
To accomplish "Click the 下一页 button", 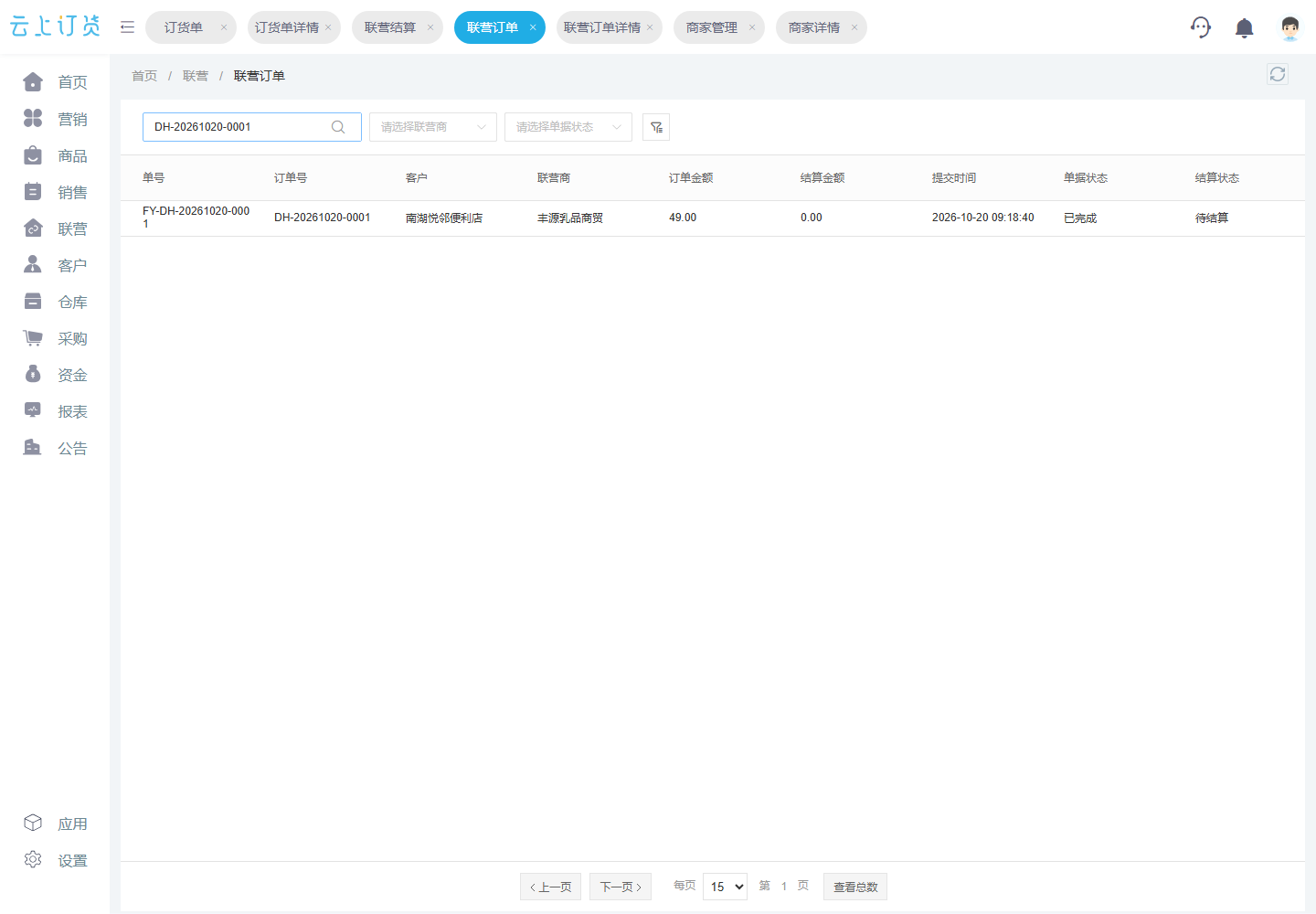I will (621, 887).
